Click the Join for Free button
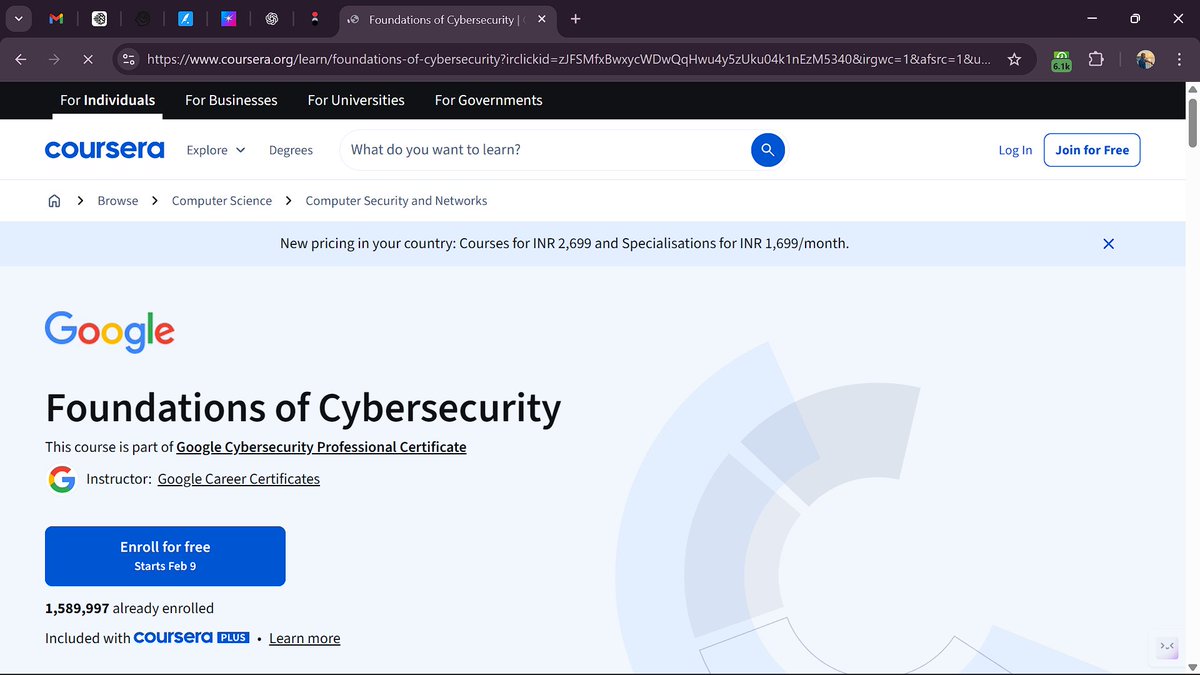This screenshot has width=1200, height=675. (x=1092, y=150)
